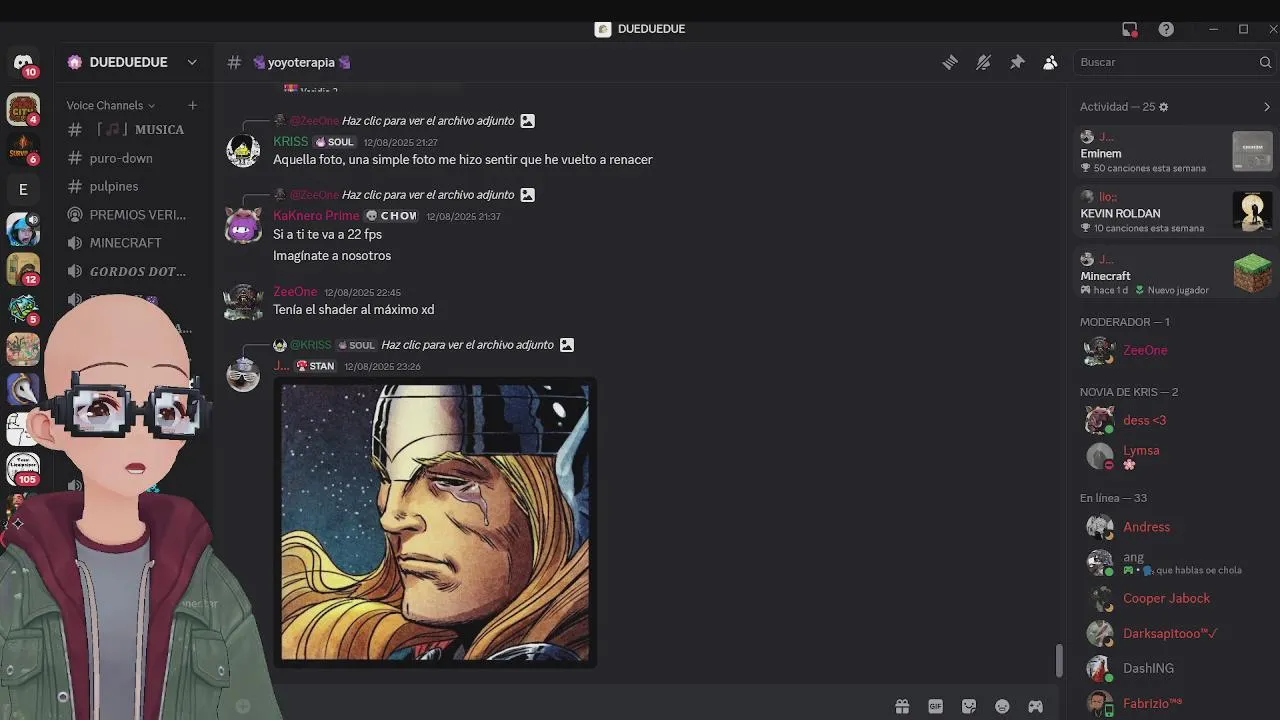Open the gift icon in message bar
The width and height of the screenshot is (1280, 720).
pyautogui.click(x=902, y=706)
